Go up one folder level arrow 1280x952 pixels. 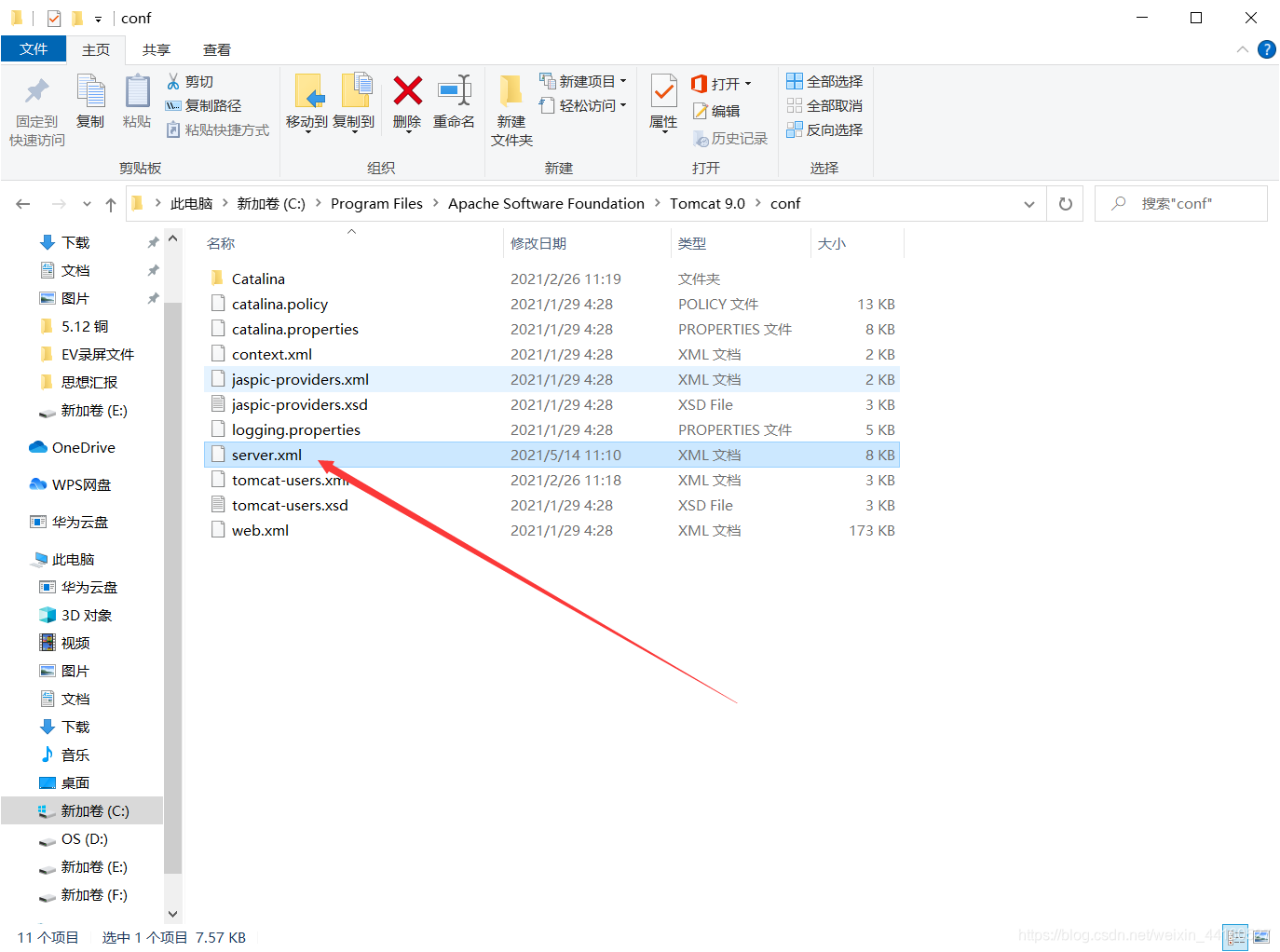[x=111, y=204]
